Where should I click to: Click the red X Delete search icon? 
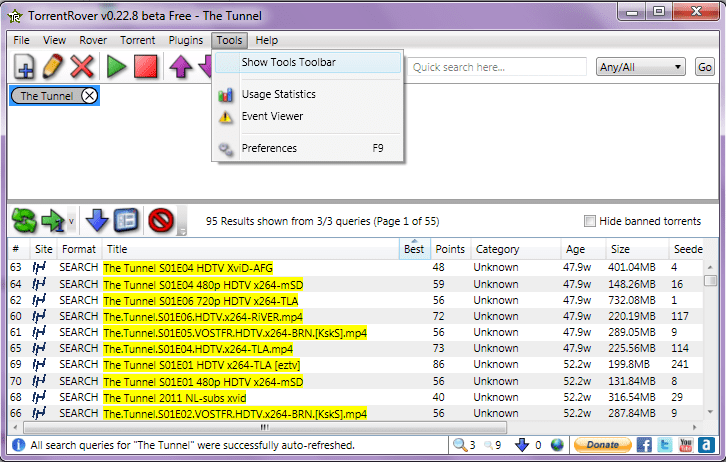click(82, 66)
